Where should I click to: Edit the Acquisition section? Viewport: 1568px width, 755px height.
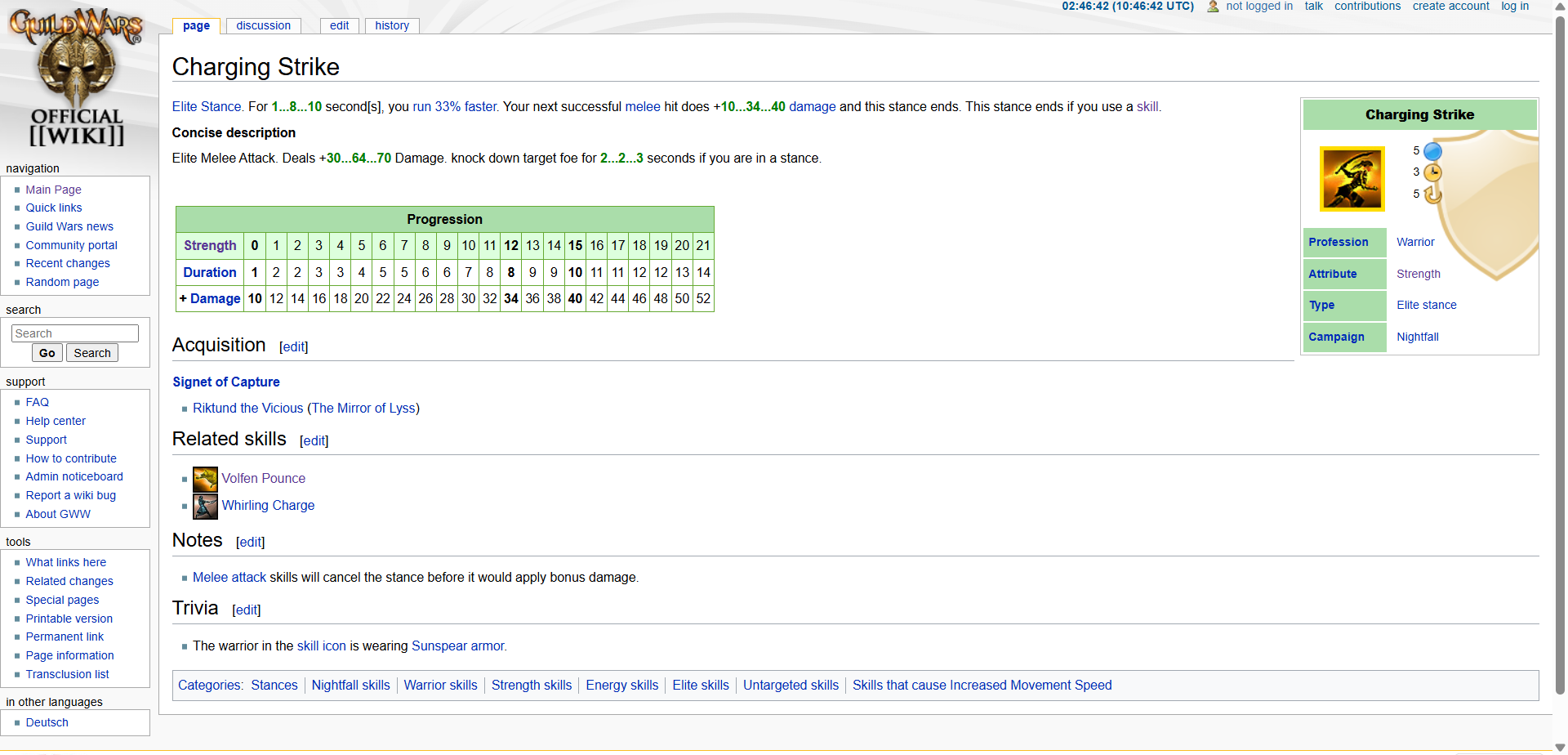pyautogui.click(x=294, y=347)
